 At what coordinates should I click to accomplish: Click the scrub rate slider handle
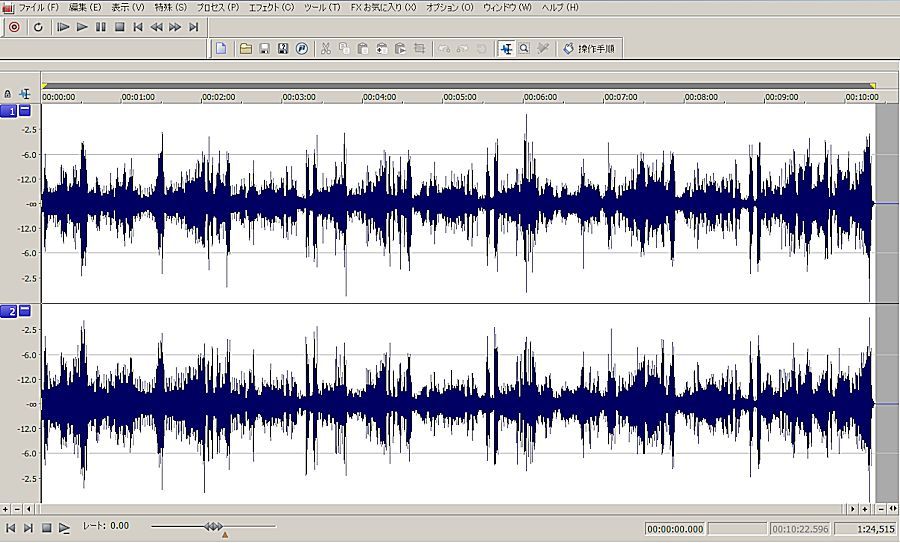coord(213,526)
